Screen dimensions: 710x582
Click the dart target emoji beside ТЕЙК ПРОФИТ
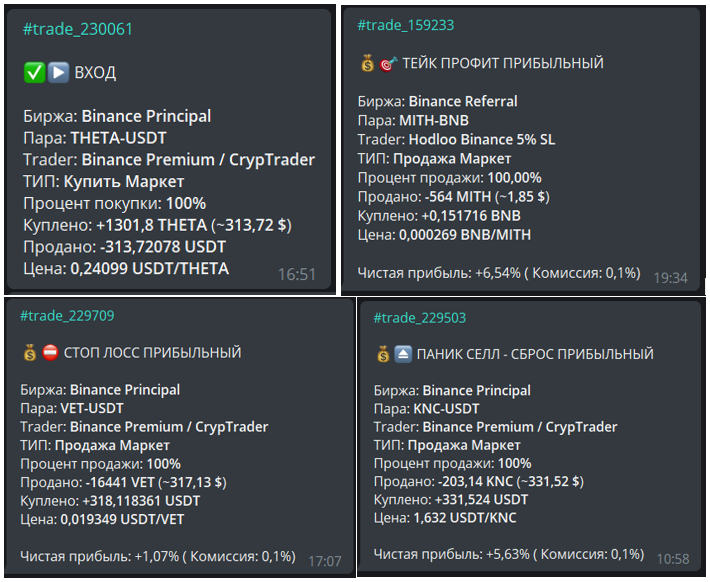click(388, 63)
